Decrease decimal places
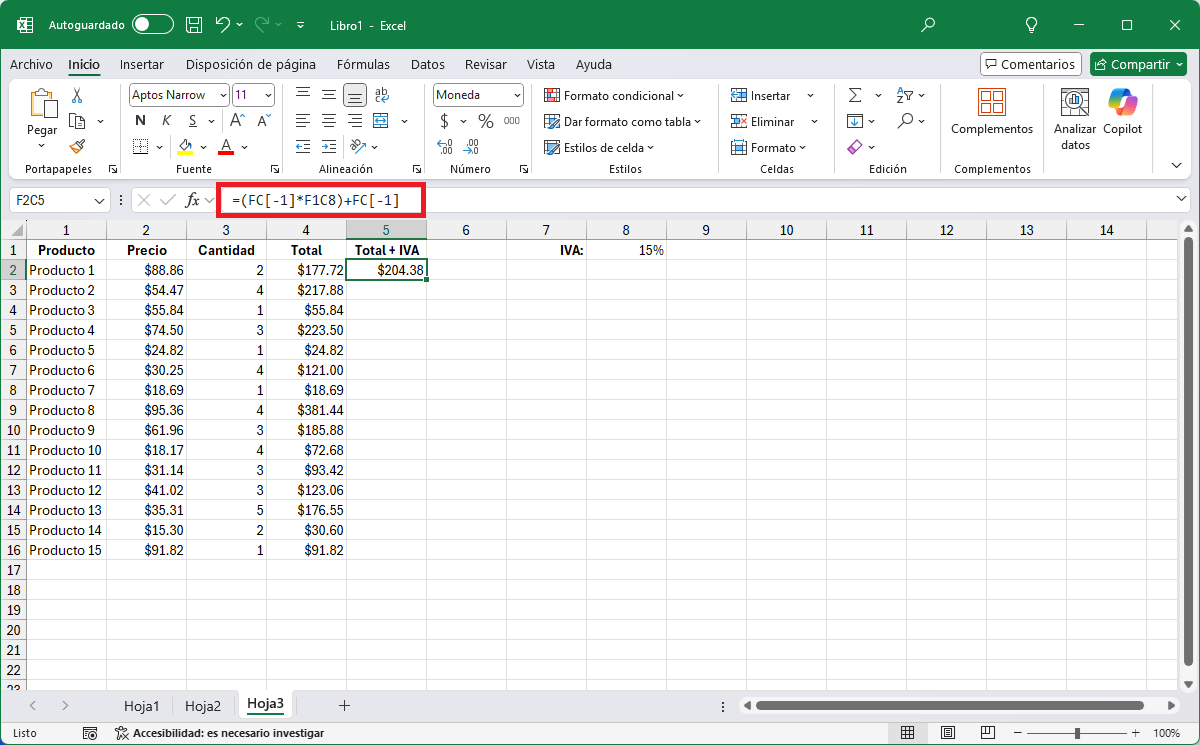 click(x=471, y=147)
